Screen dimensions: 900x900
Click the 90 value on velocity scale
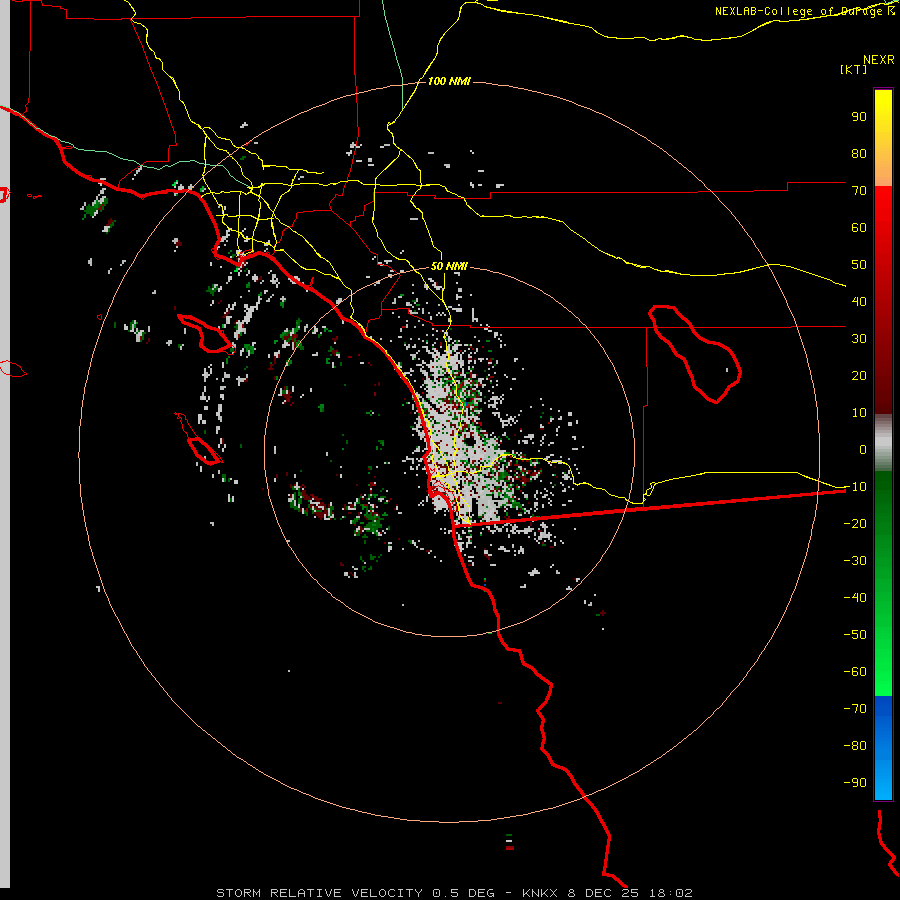[x=859, y=117]
